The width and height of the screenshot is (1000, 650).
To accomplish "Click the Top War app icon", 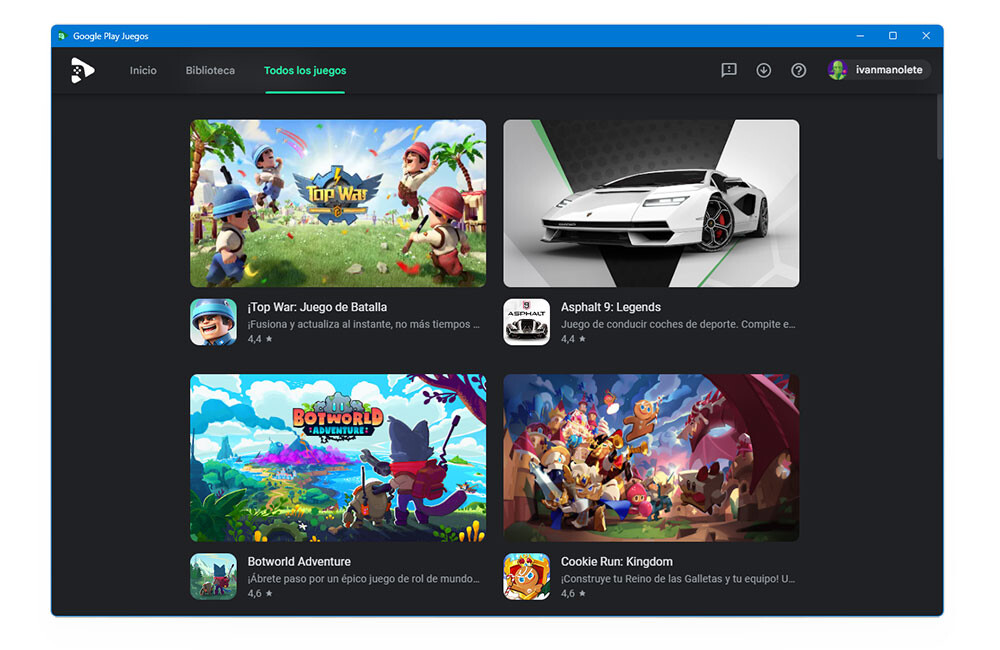I will click(x=214, y=322).
